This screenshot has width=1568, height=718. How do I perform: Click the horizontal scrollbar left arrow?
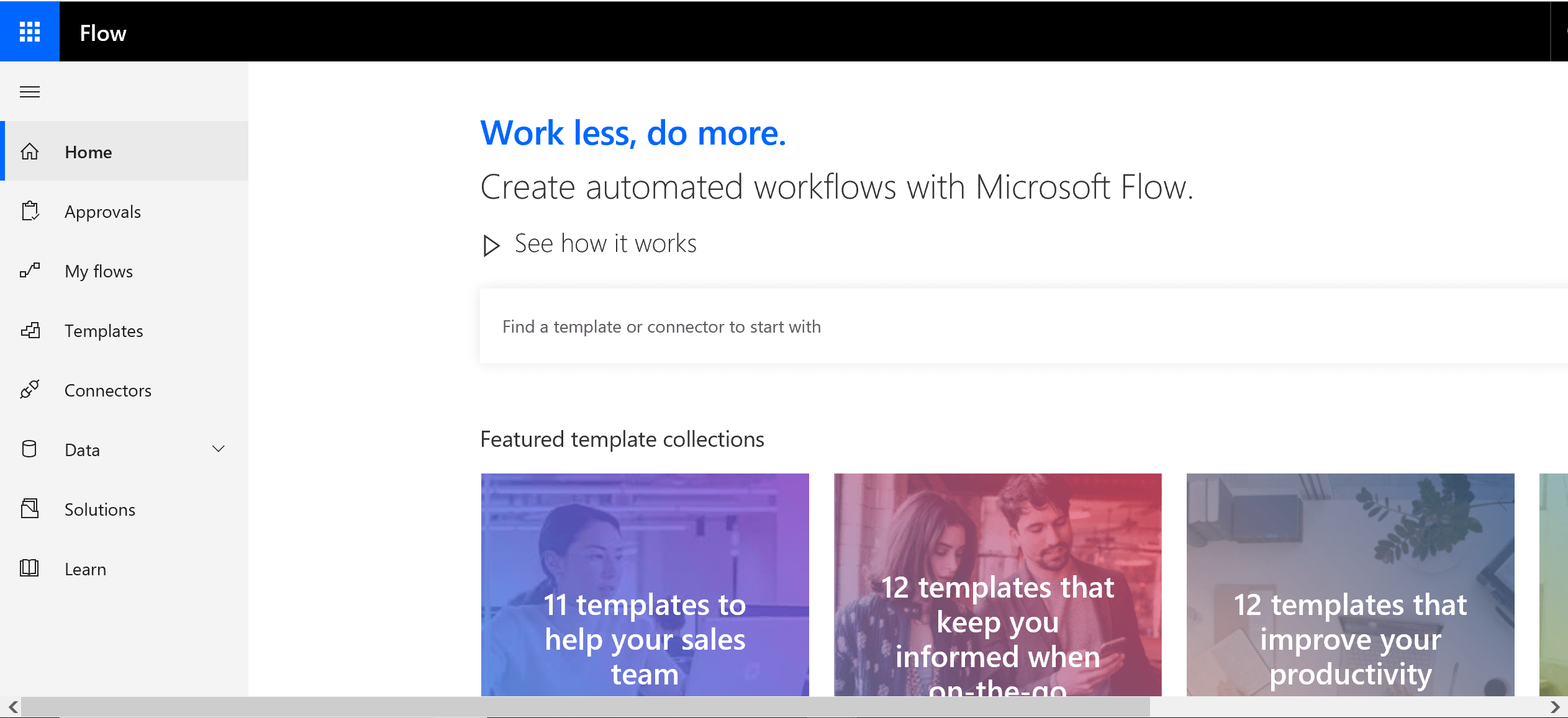13,707
